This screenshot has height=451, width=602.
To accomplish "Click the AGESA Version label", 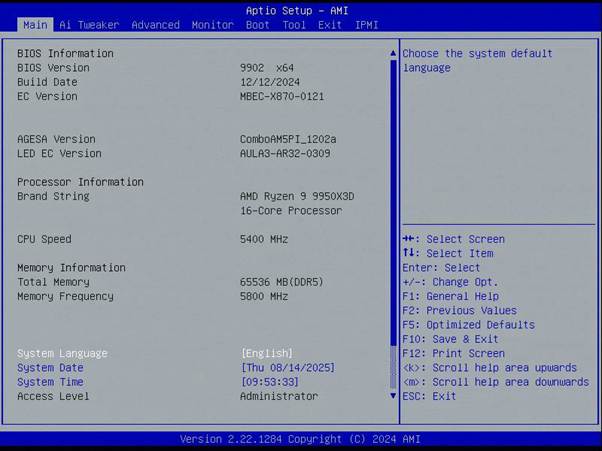I will [56, 139].
